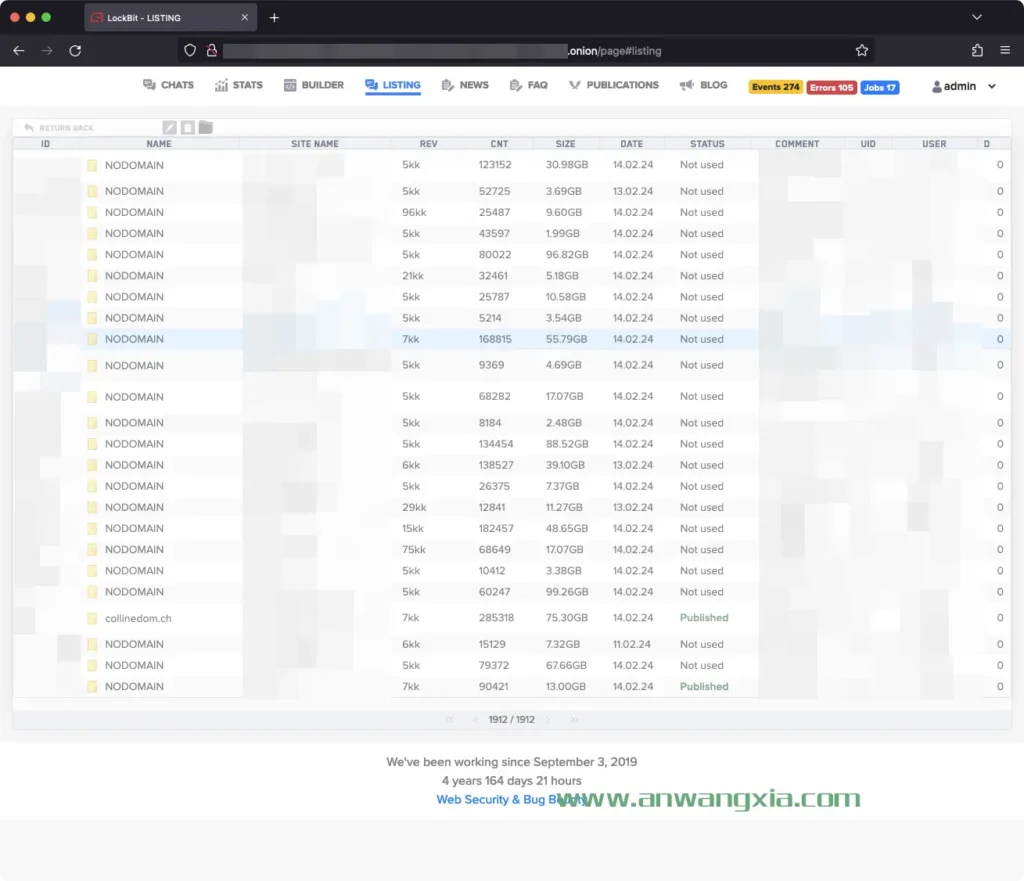Open the NEWS section

click(x=465, y=85)
